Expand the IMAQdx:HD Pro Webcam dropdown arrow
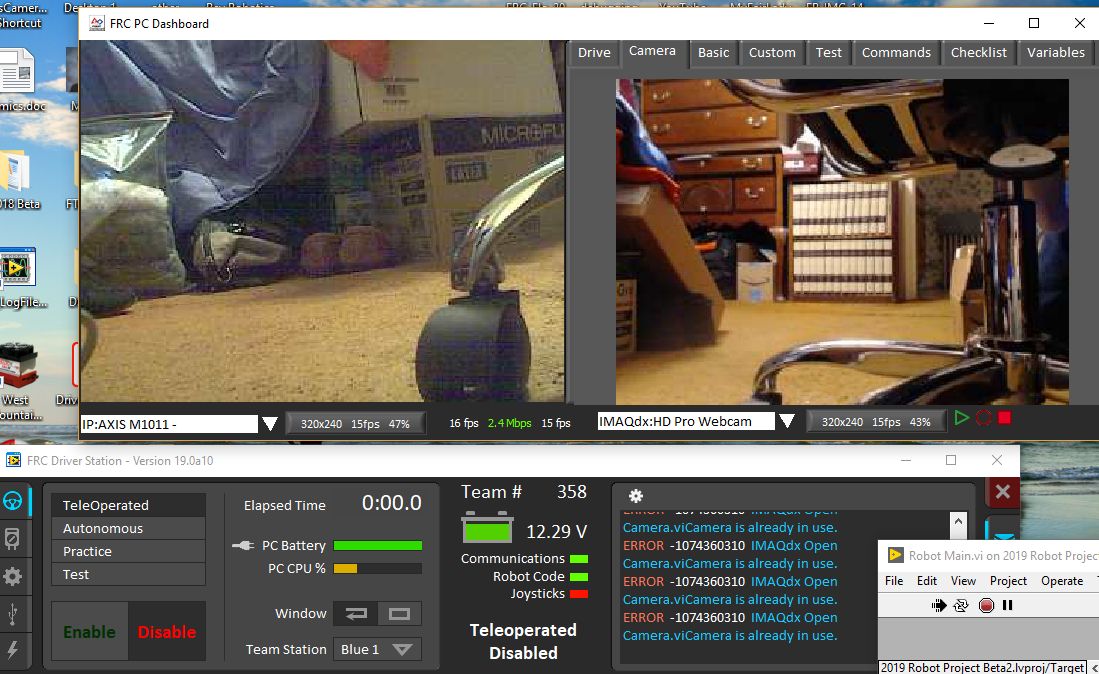 pos(787,421)
